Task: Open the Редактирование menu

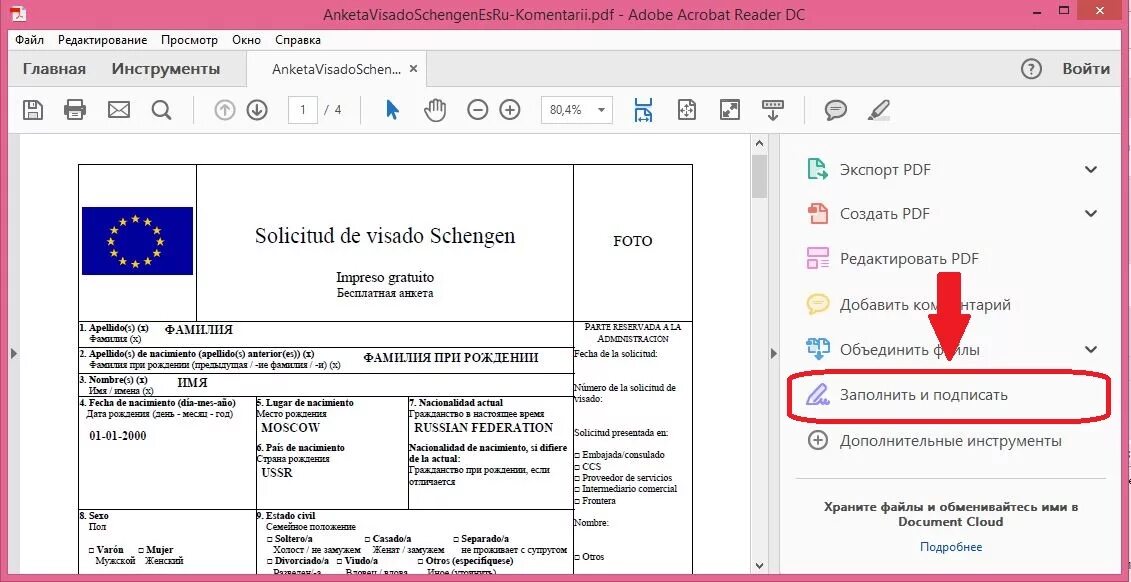Action: 102,40
